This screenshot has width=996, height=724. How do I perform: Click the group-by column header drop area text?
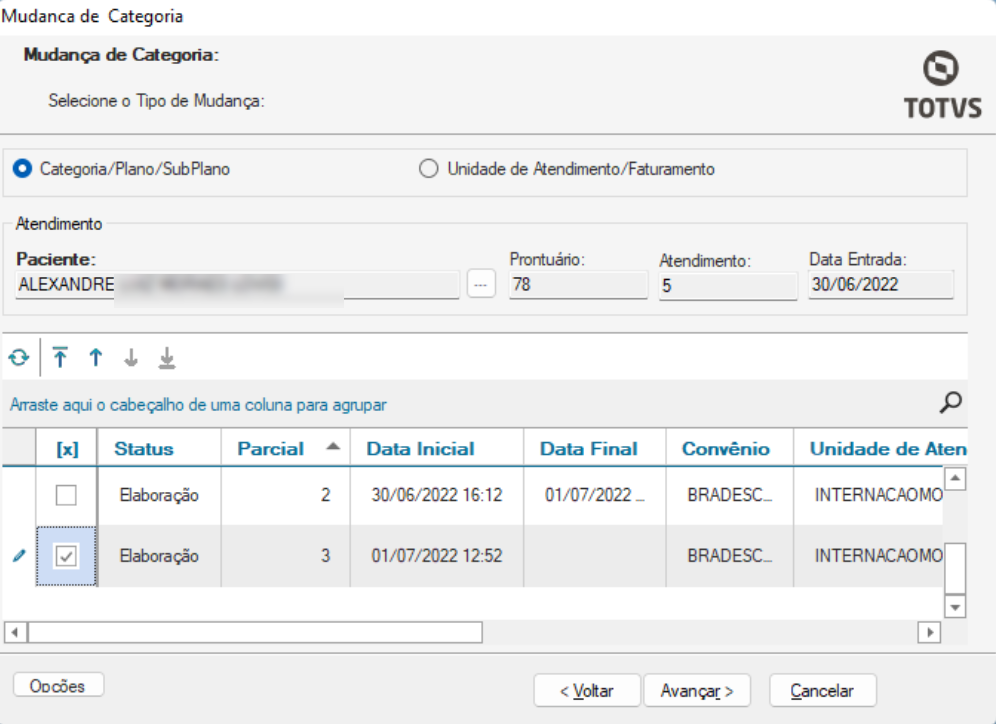pyautogui.click(x=198, y=405)
